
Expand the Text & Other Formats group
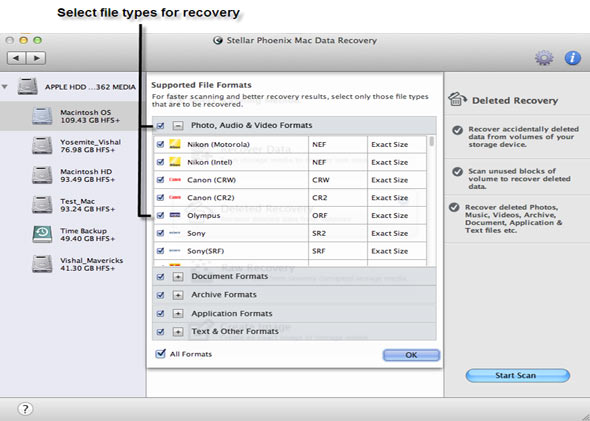pyautogui.click(x=178, y=331)
